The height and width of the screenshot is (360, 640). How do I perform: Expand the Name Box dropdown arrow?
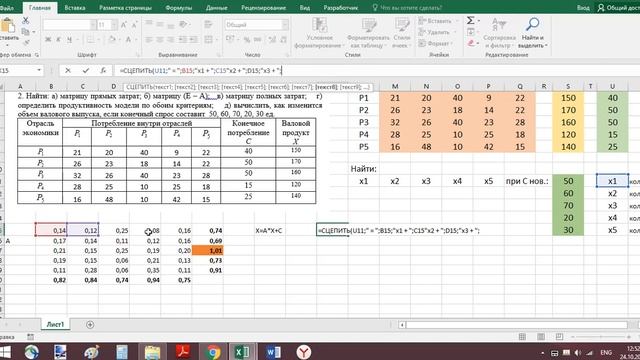pos(39,71)
